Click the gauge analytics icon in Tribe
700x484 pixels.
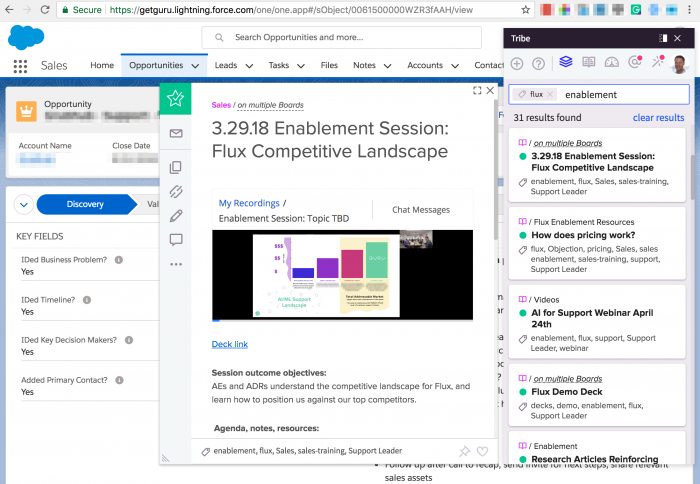point(612,62)
